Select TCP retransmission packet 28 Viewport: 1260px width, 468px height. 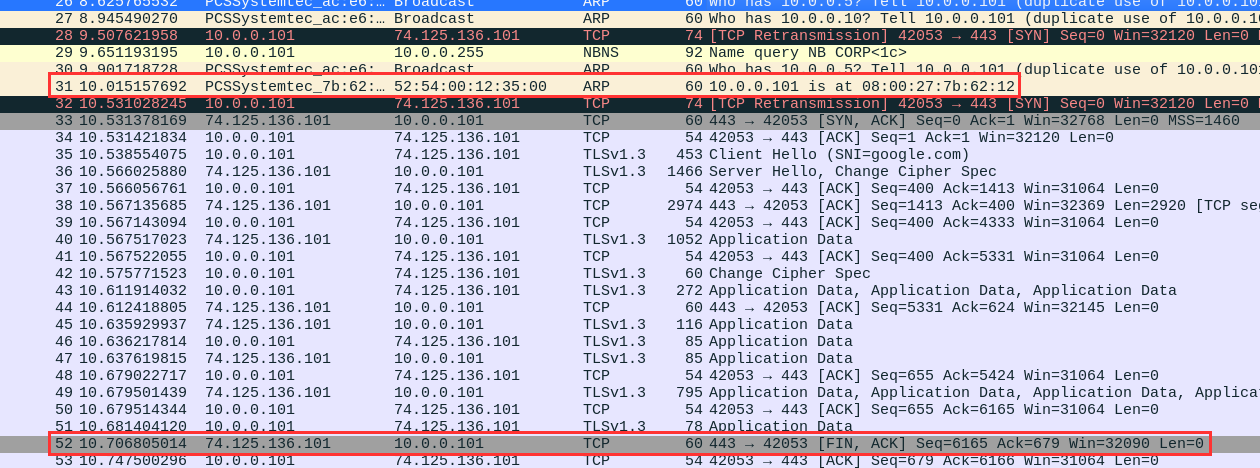point(630,35)
